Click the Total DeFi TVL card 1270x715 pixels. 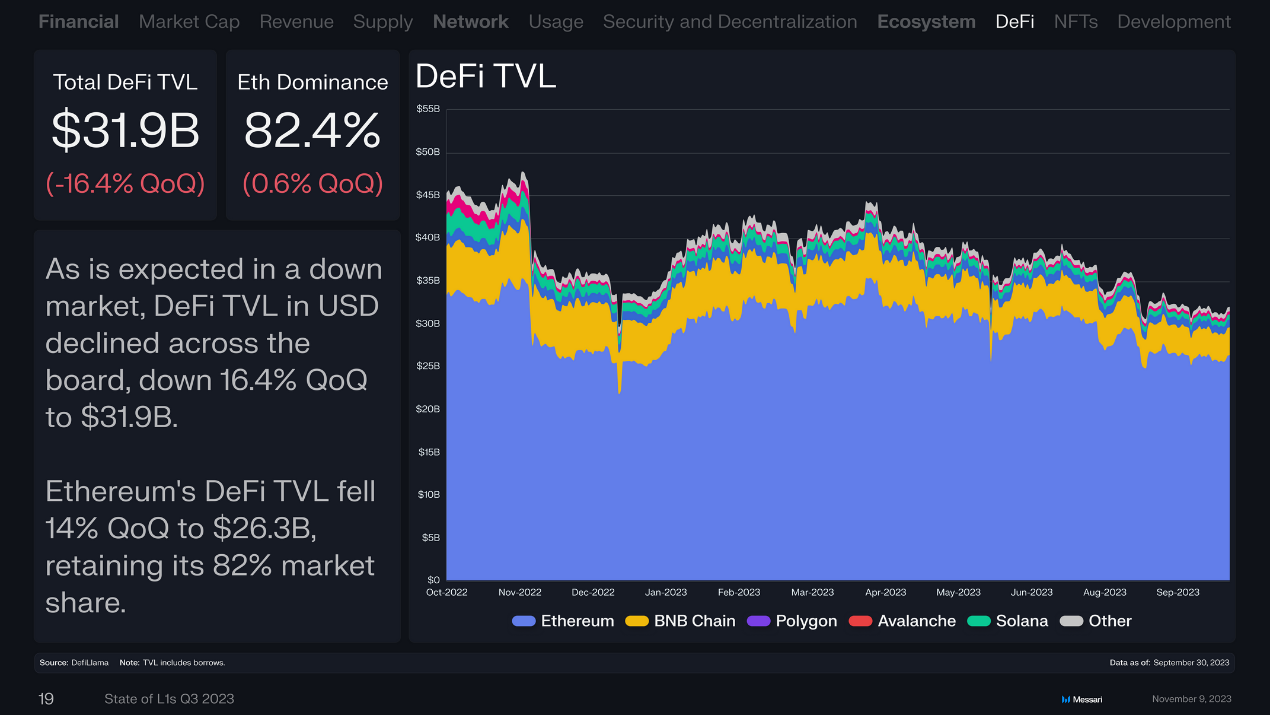coord(125,135)
